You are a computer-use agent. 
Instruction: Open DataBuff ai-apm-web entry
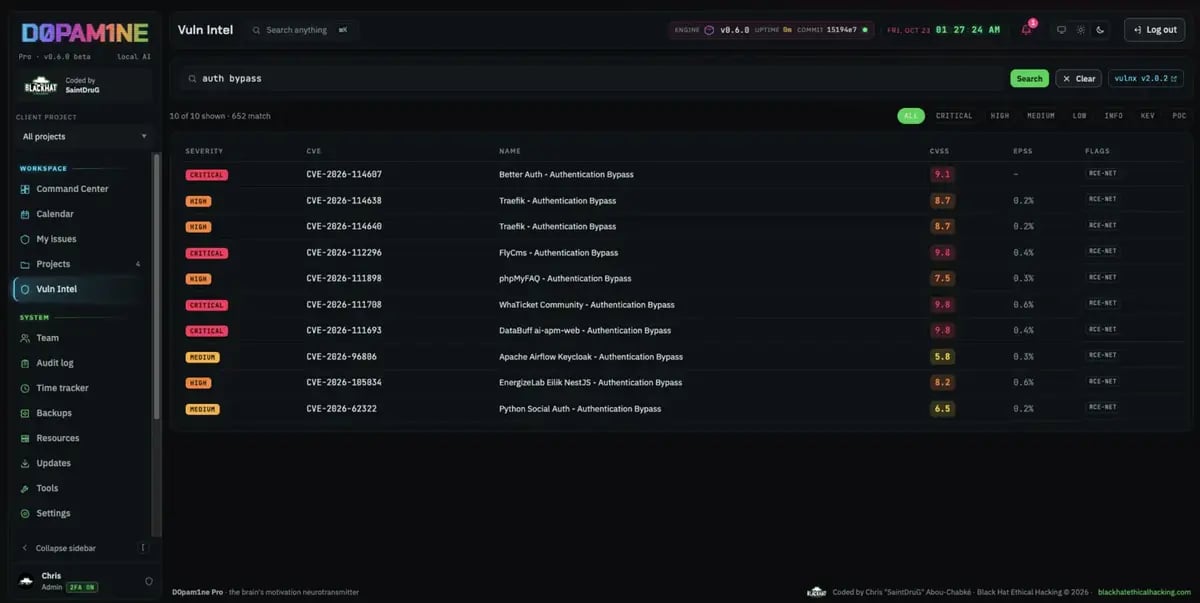pyautogui.click(x=585, y=330)
